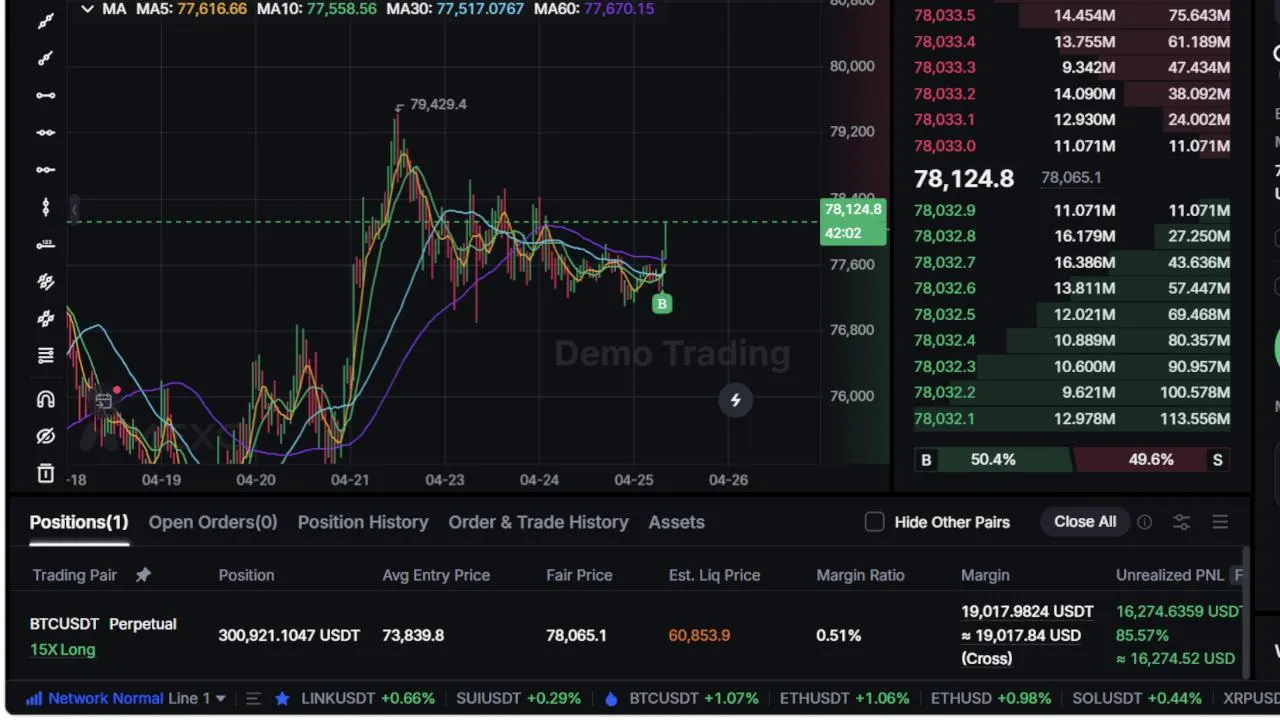The width and height of the screenshot is (1280, 720).
Task: Open the Positions(1) tab
Action: pos(79,522)
